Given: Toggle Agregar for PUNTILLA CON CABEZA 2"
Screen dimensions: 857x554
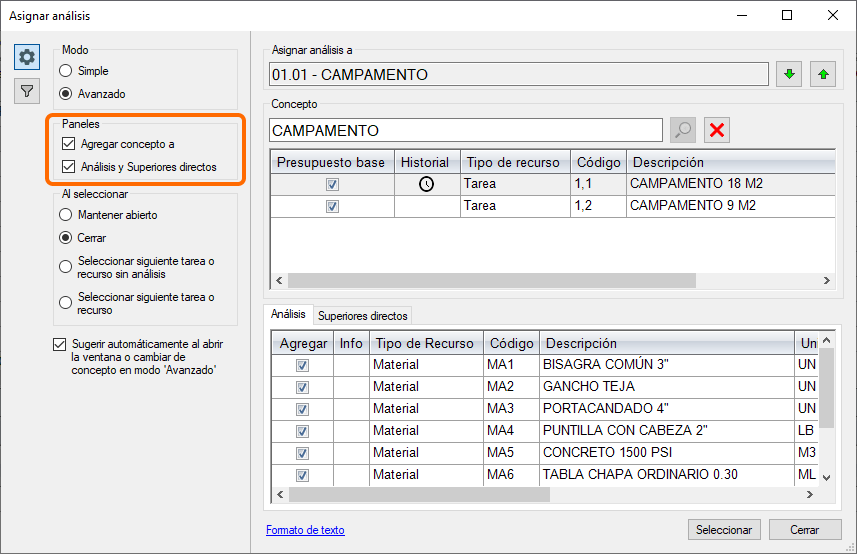Looking at the screenshot, I should coord(302,431).
